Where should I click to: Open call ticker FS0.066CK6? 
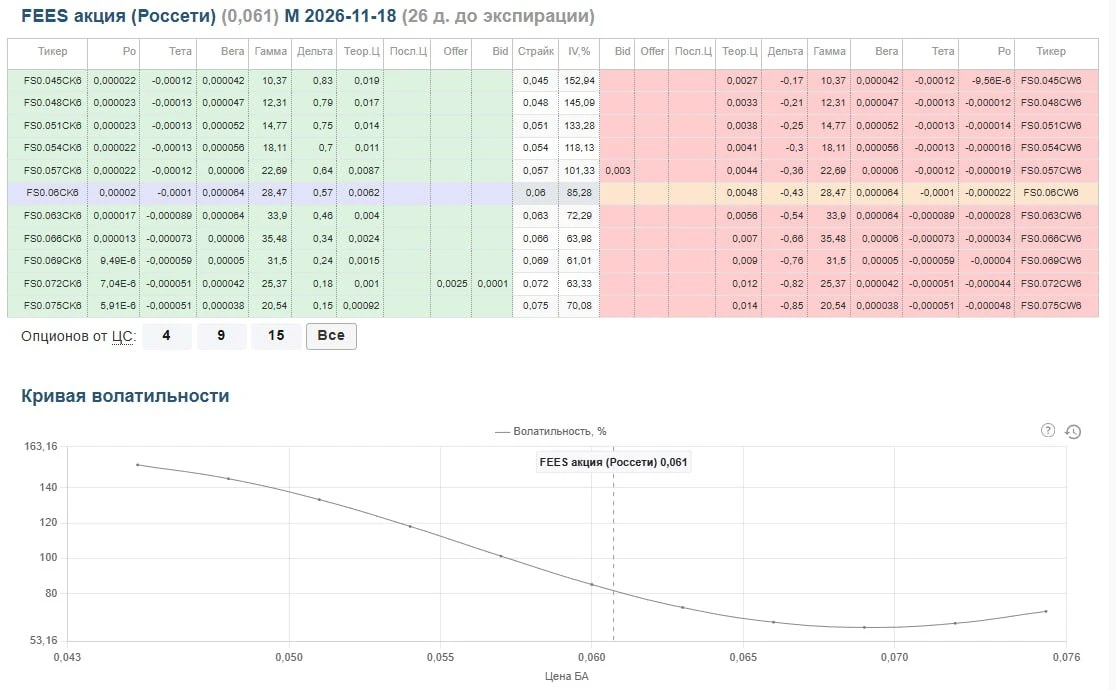(53, 238)
